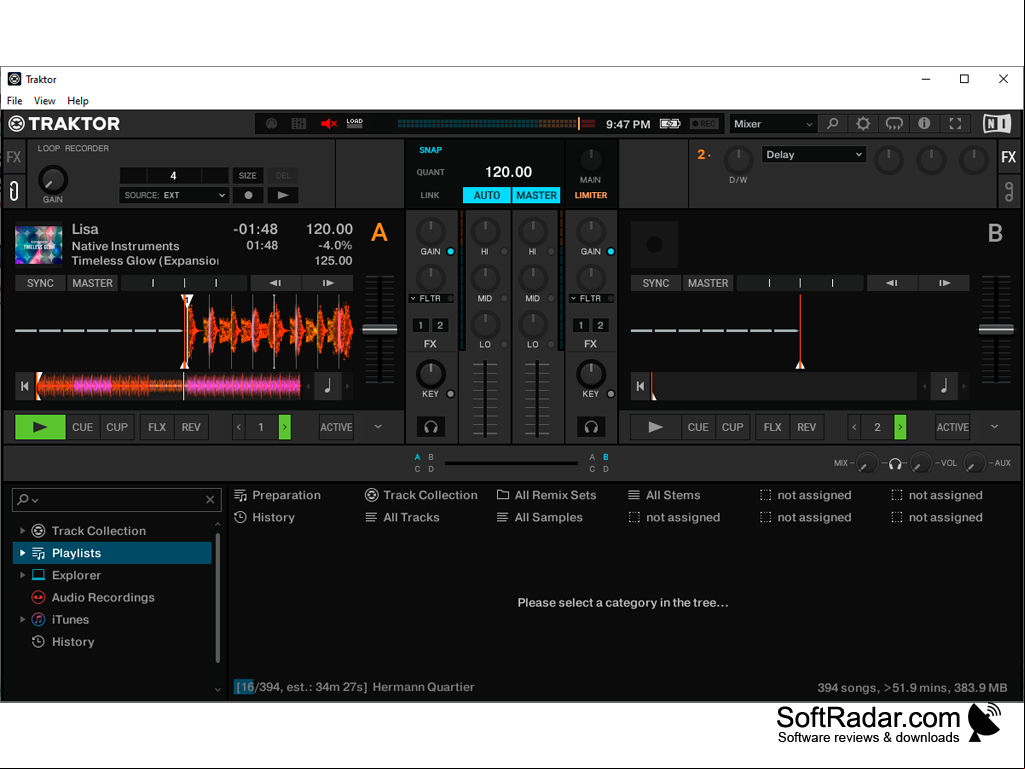Image resolution: width=1025 pixels, height=769 pixels.
Task: Click the red audio mute indicator icon
Action: pos(328,124)
